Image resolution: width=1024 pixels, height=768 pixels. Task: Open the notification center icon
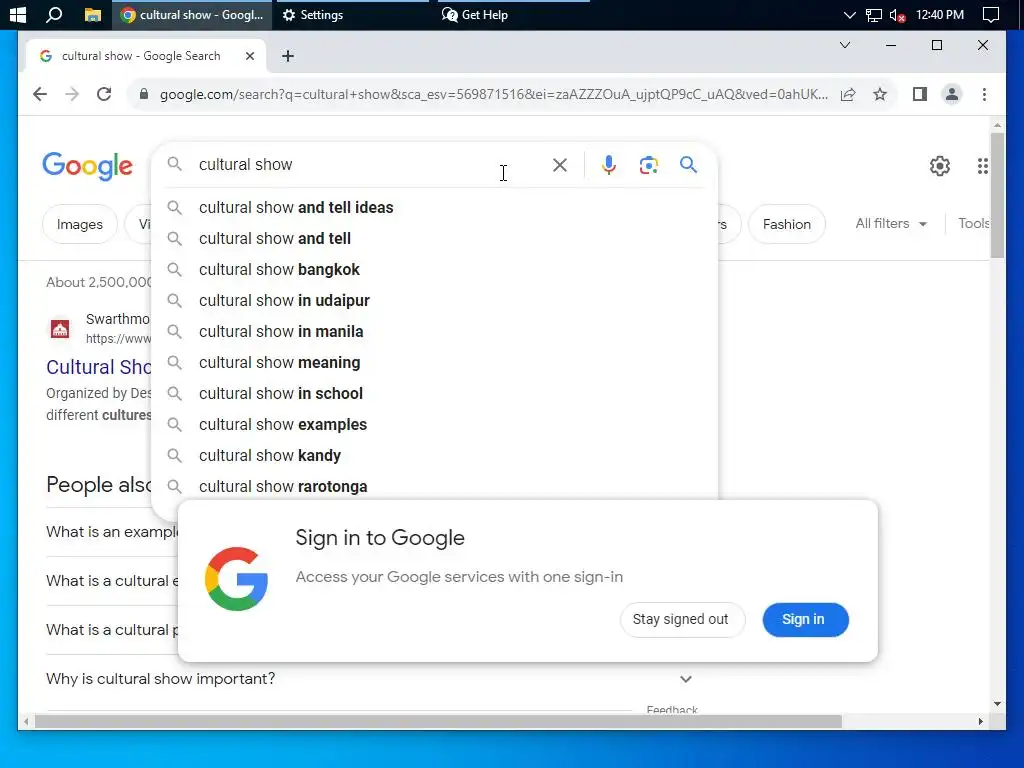(x=991, y=14)
